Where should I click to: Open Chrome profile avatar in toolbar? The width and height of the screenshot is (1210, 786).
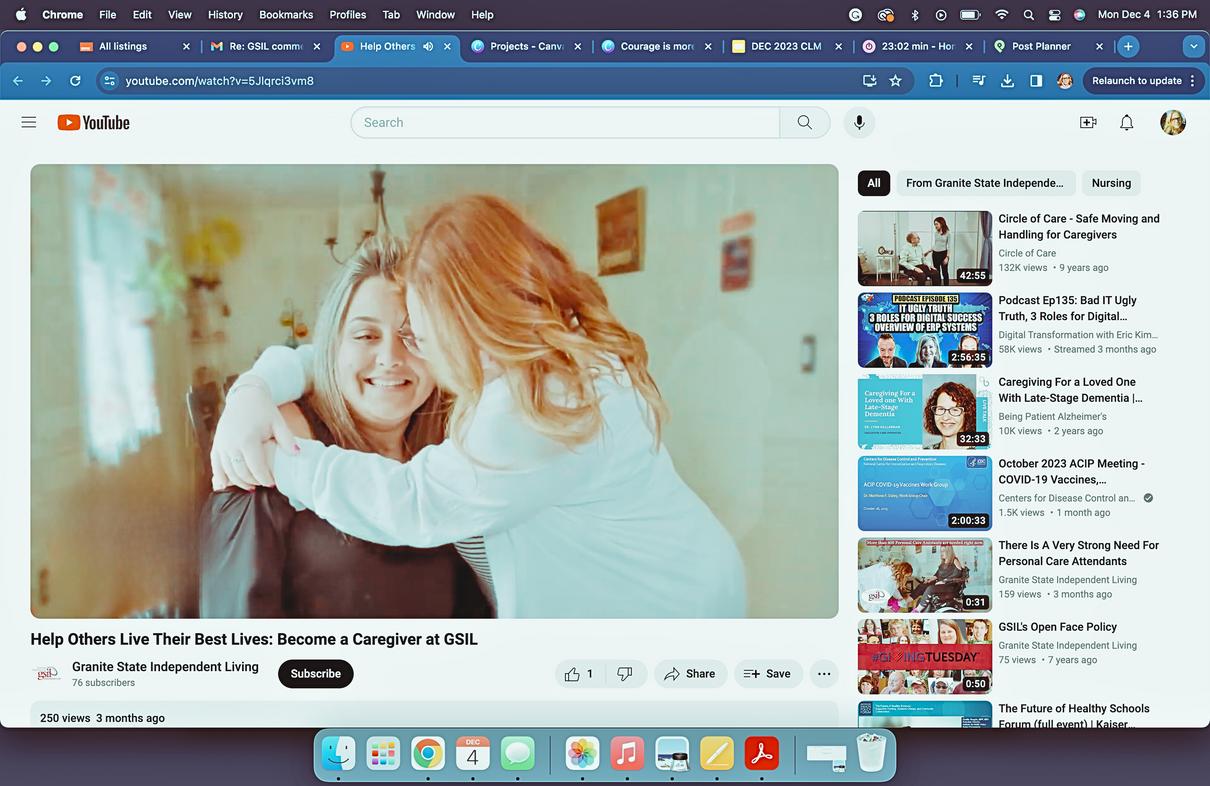(x=1065, y=81)
